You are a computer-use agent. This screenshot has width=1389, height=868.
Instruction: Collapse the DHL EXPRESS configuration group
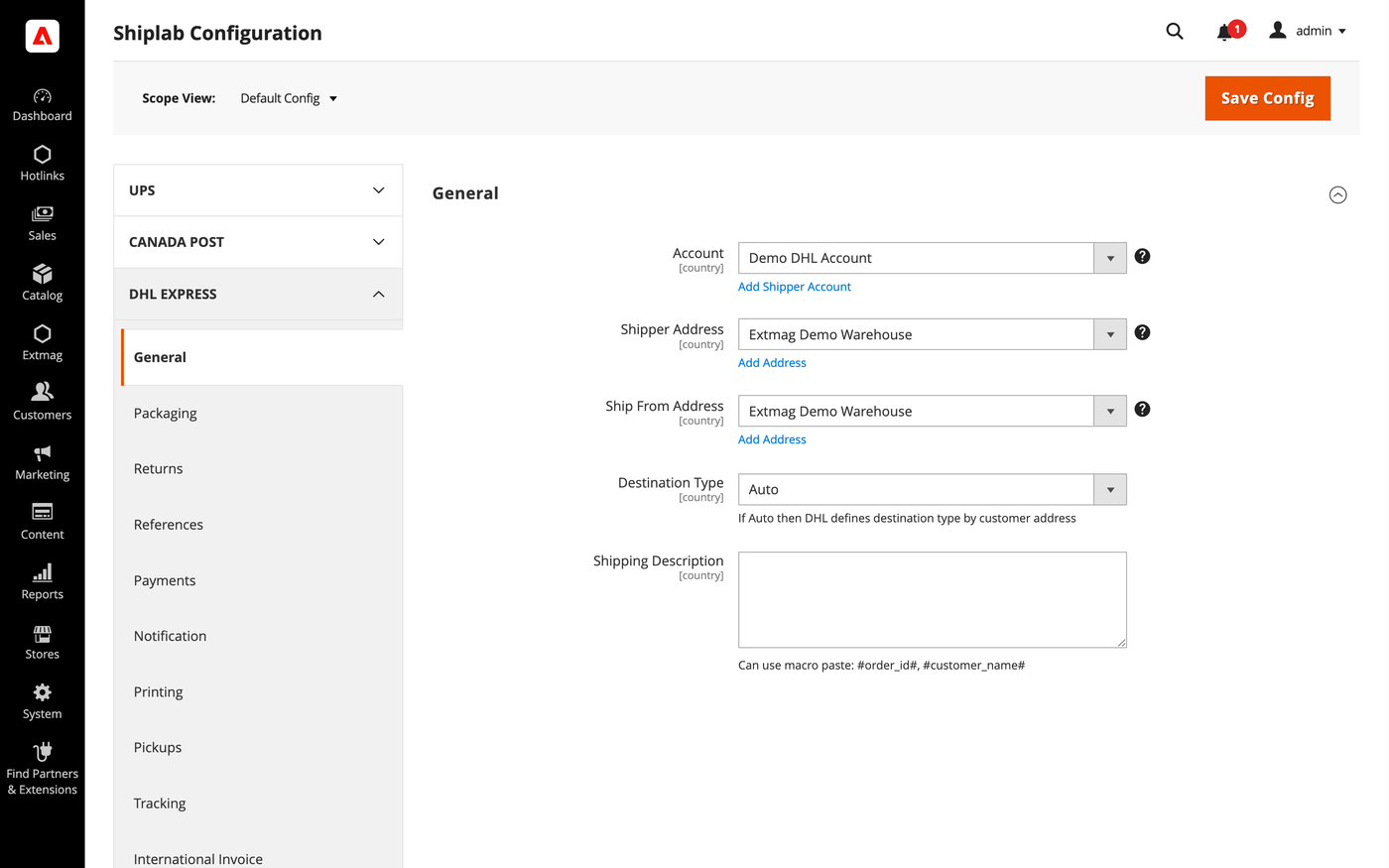(x=258, y=295)
